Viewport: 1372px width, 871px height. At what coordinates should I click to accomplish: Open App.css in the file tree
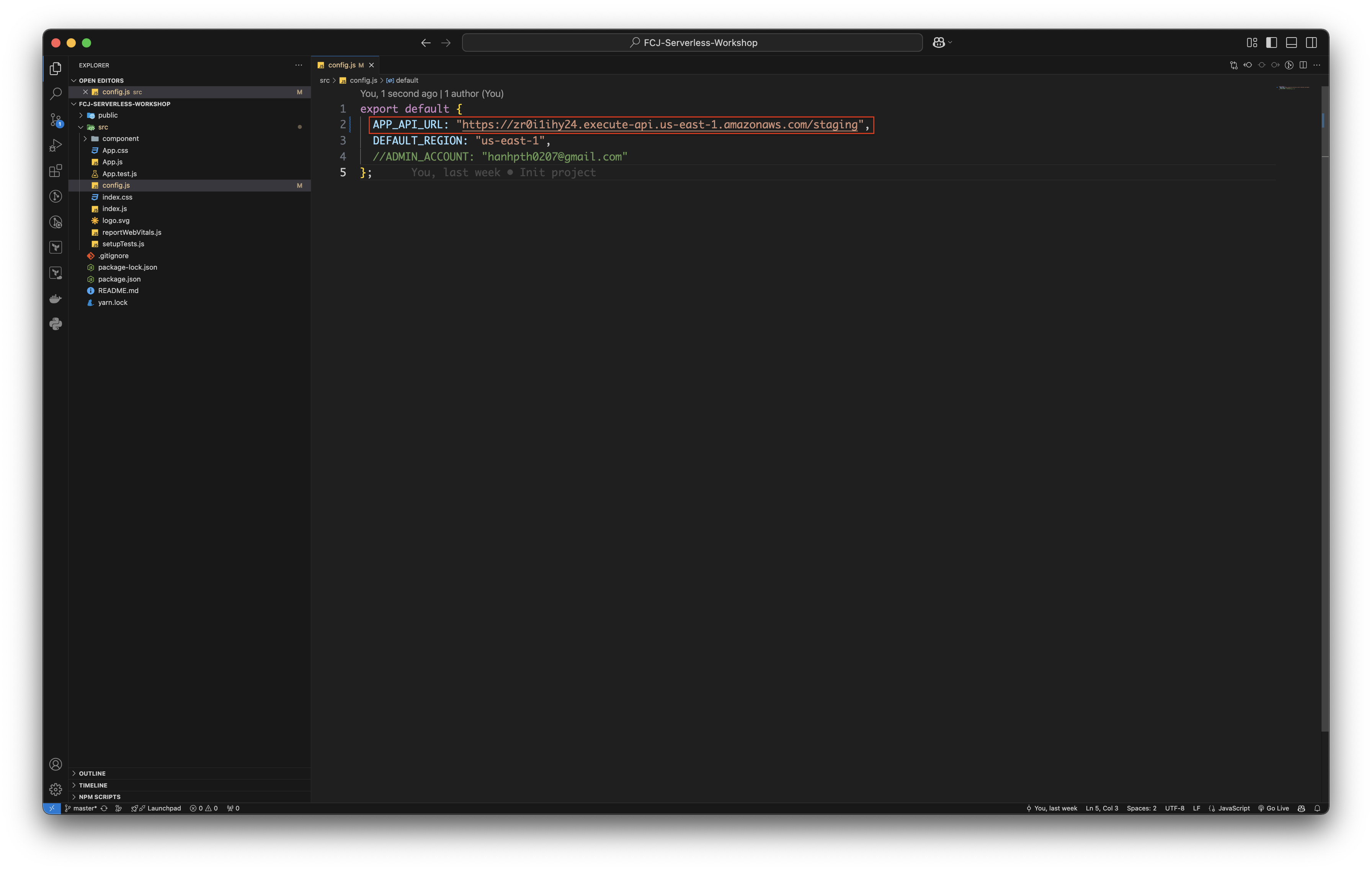pos(115,151)
